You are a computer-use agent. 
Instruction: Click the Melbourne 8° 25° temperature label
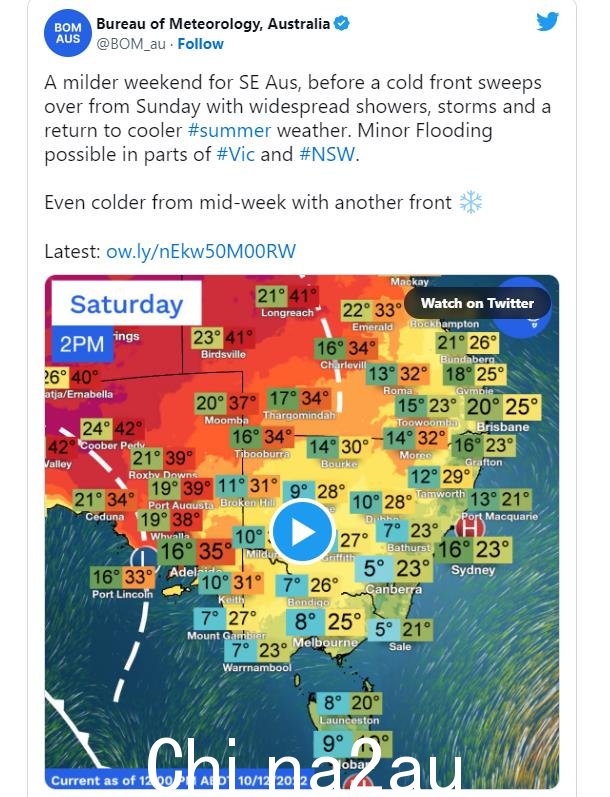pos(328,622)
